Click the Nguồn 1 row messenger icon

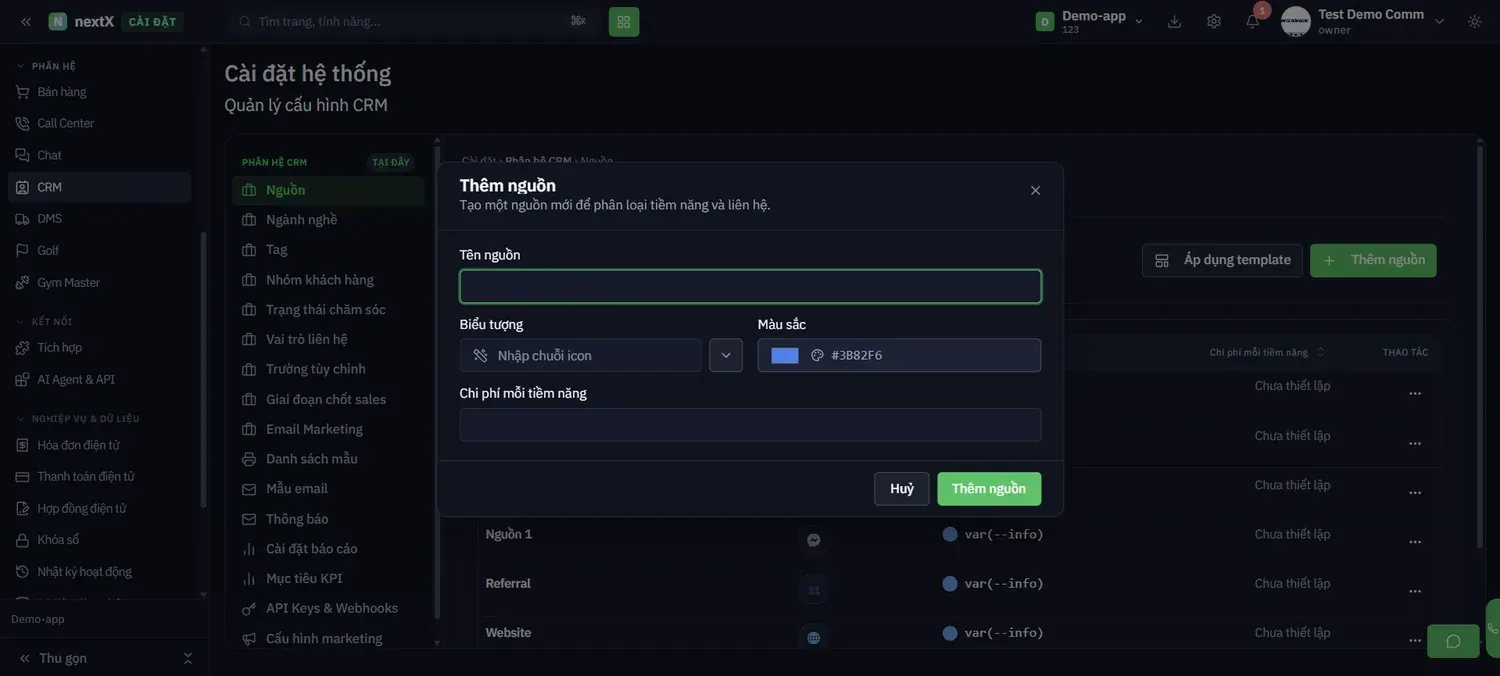(x=814, y=540)
